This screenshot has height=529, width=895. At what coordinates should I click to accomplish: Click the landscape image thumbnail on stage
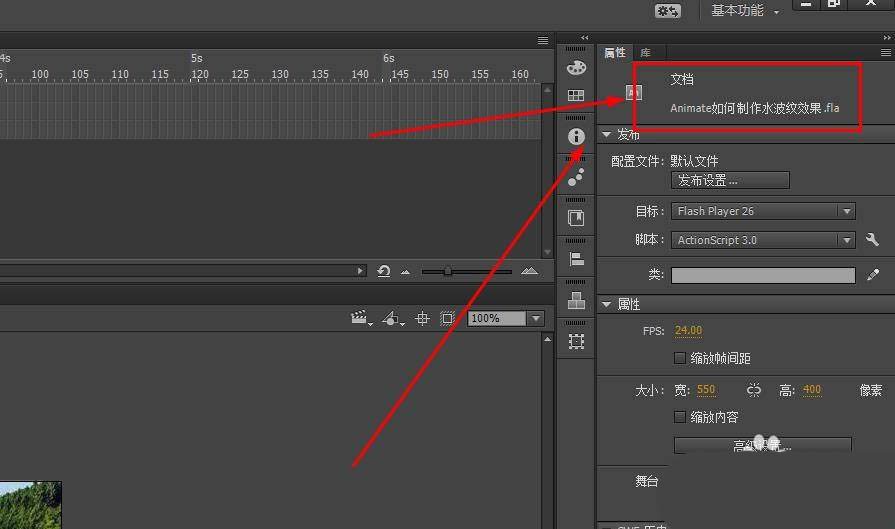[x=30, y=505]
